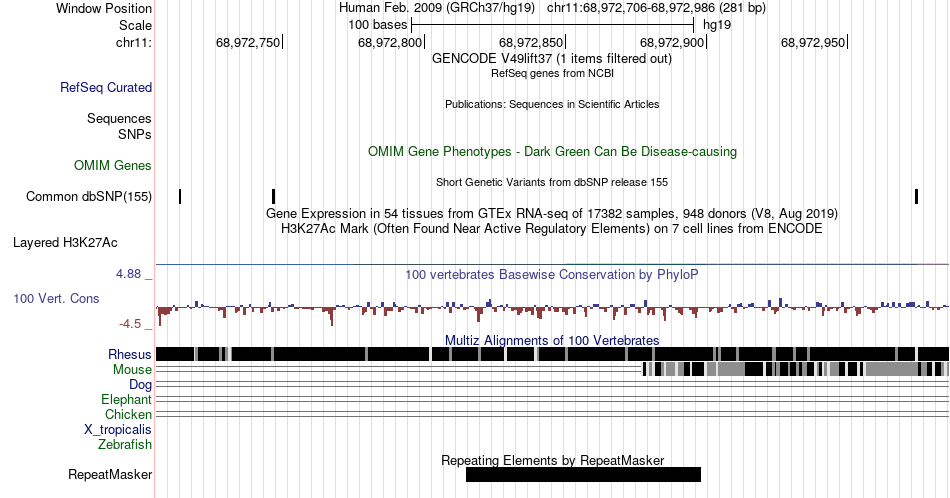950x498 pixels.
Task: Open the RefSeq Curated track label
Action: click(106, 87)
